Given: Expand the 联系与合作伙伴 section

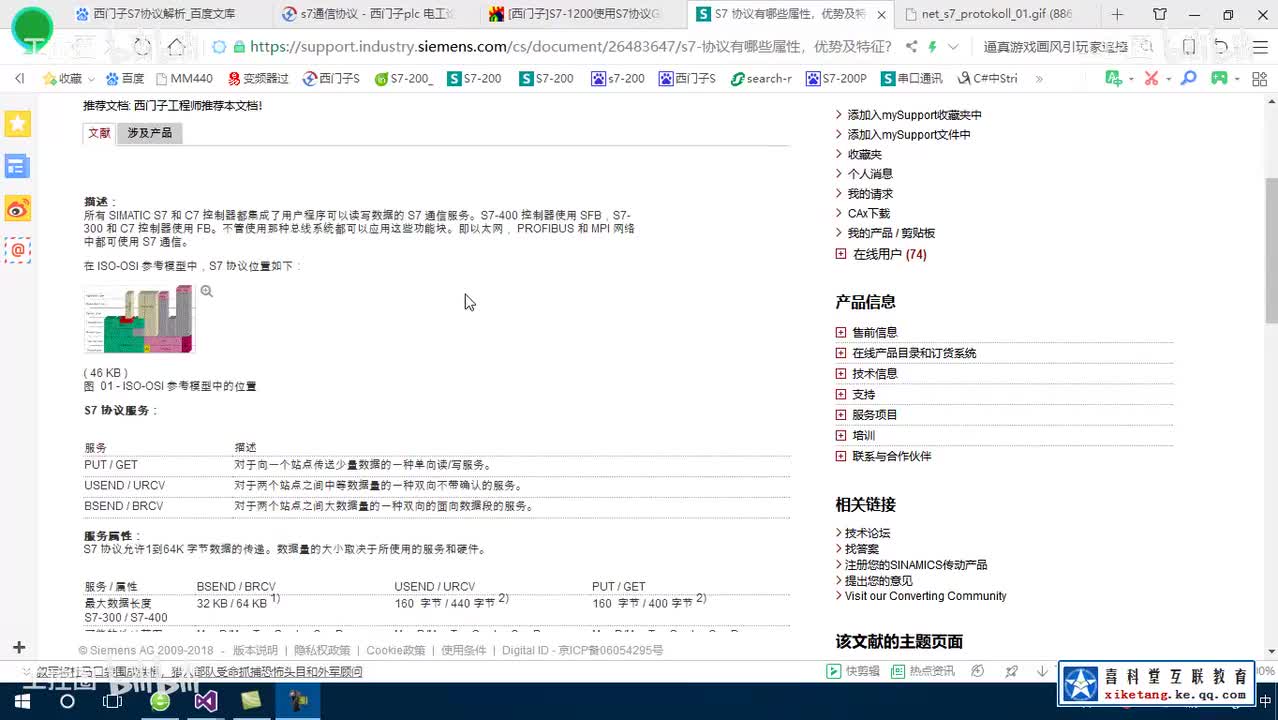Looking at the screenshot, I should (841, 456).
